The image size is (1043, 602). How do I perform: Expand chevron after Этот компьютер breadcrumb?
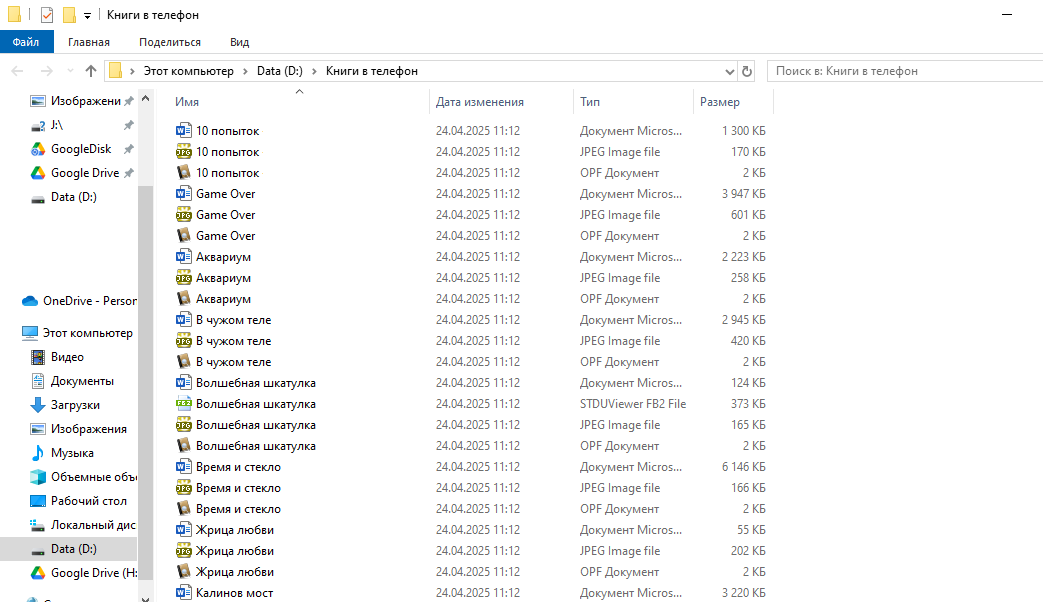245,71
